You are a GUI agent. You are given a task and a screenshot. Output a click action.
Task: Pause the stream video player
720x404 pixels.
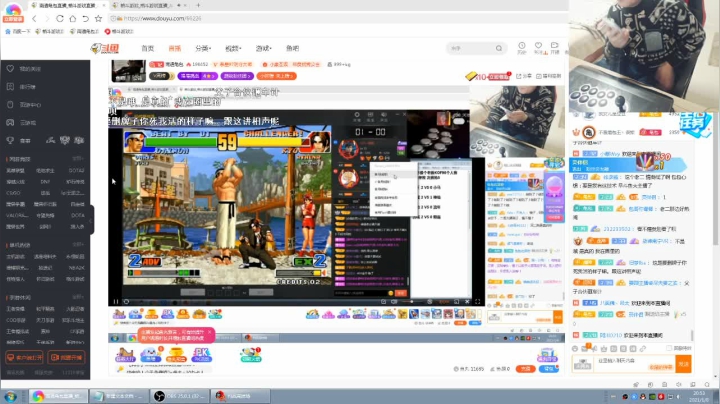coord(115,302)
